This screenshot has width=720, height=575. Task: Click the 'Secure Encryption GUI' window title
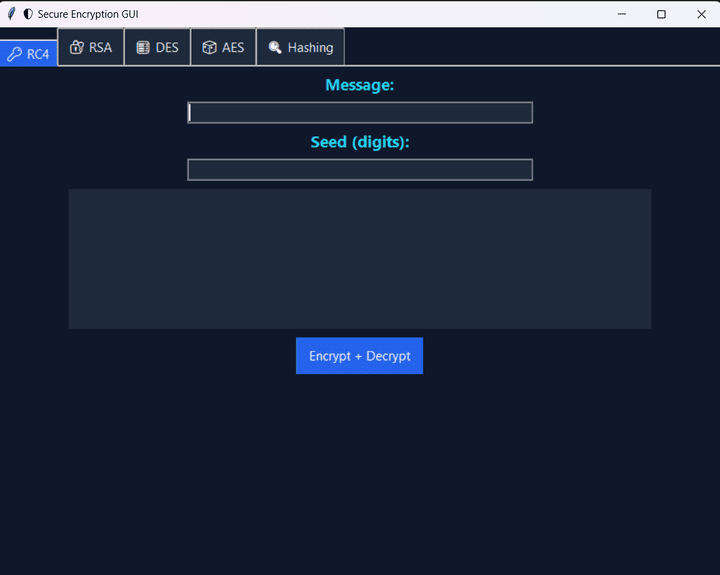tap(88, 14)
